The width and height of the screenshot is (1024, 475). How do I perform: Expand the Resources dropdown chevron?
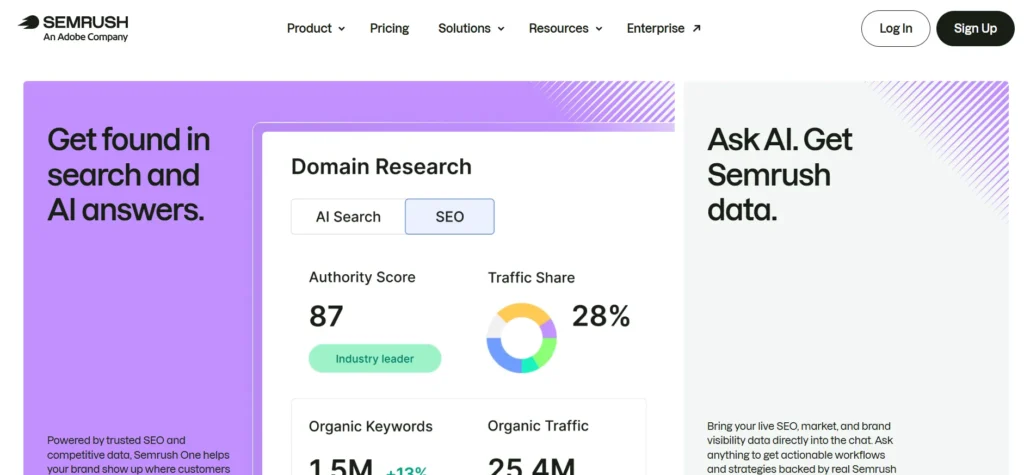click(x=599, y=29)
